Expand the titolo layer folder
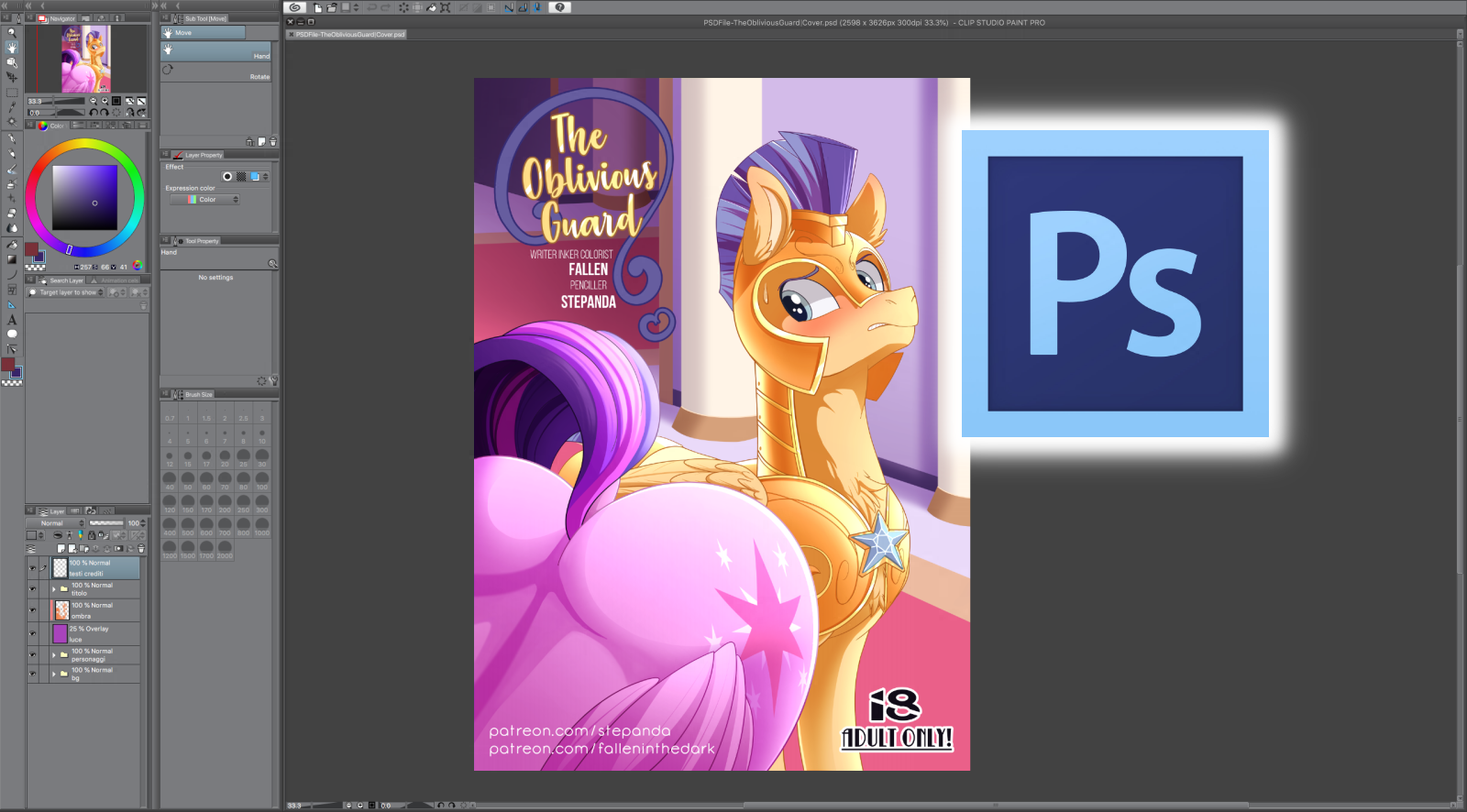Image resolution: width=1467 pixels, height=812 pixels. click(53, 589)
